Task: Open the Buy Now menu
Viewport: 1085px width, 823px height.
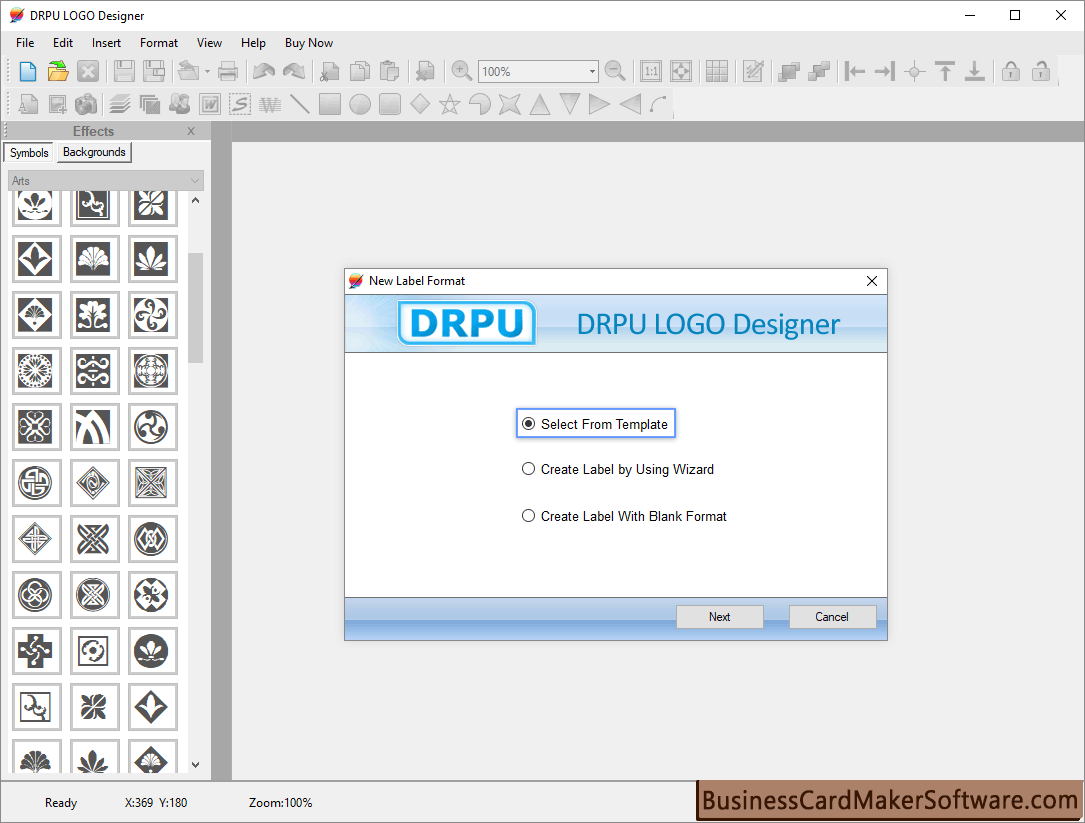Action: click(x=309, y=43)
